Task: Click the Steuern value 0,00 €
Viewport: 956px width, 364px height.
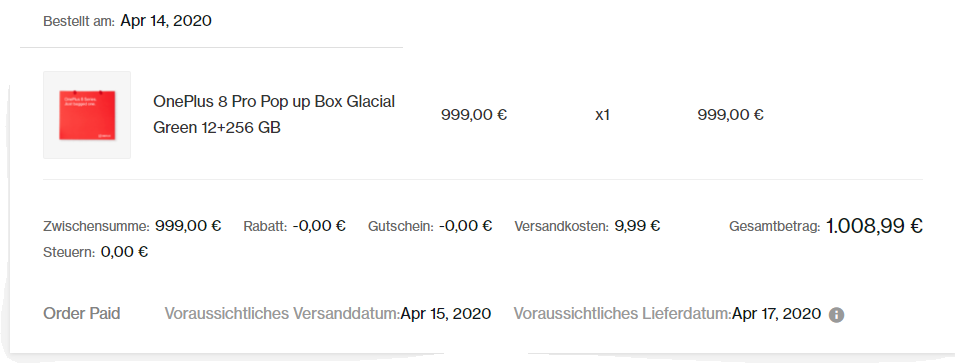Action: (124, 252)
